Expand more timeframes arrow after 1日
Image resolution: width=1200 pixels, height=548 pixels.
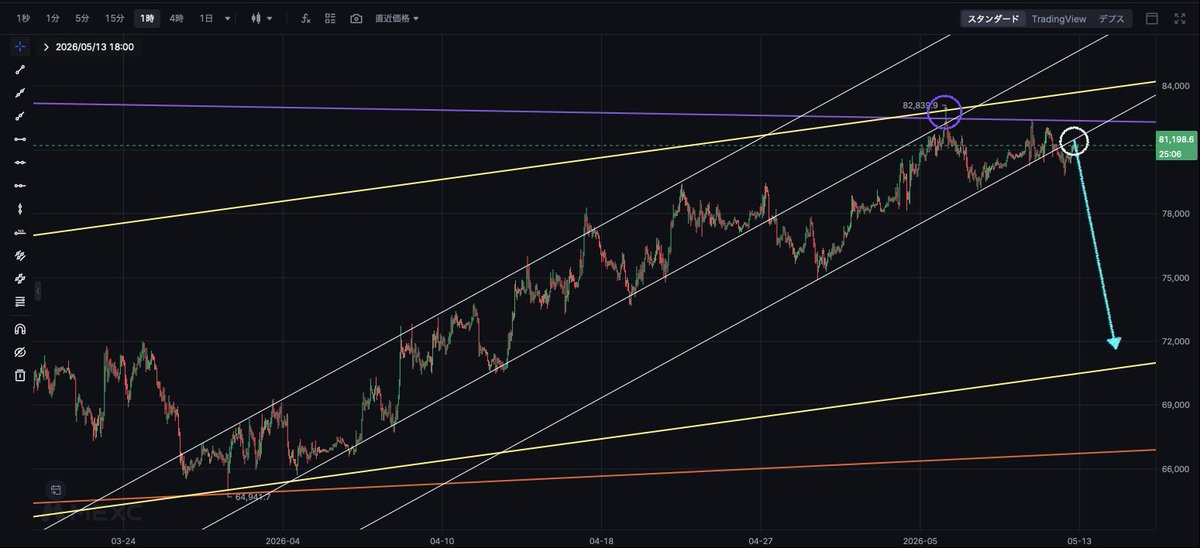coord(228,18)
